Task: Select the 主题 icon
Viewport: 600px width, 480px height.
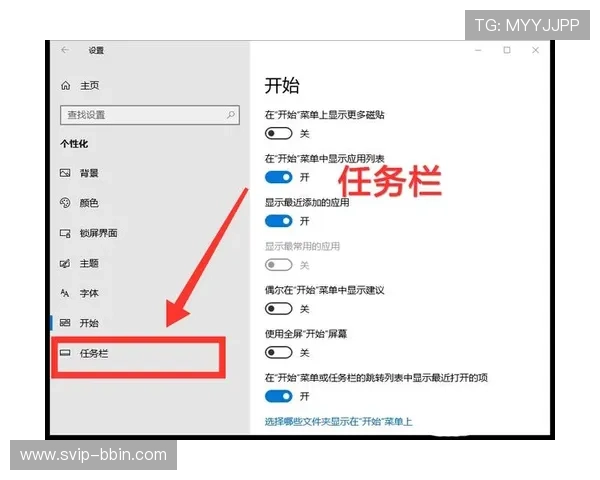Action: click(x=65, y=263)
